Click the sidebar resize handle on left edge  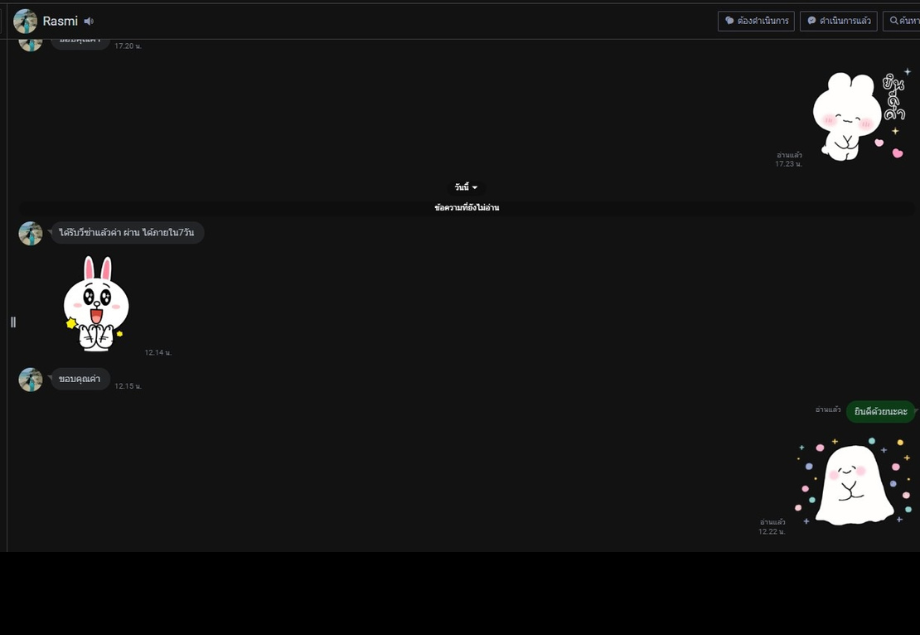click(x=13, y=322)
